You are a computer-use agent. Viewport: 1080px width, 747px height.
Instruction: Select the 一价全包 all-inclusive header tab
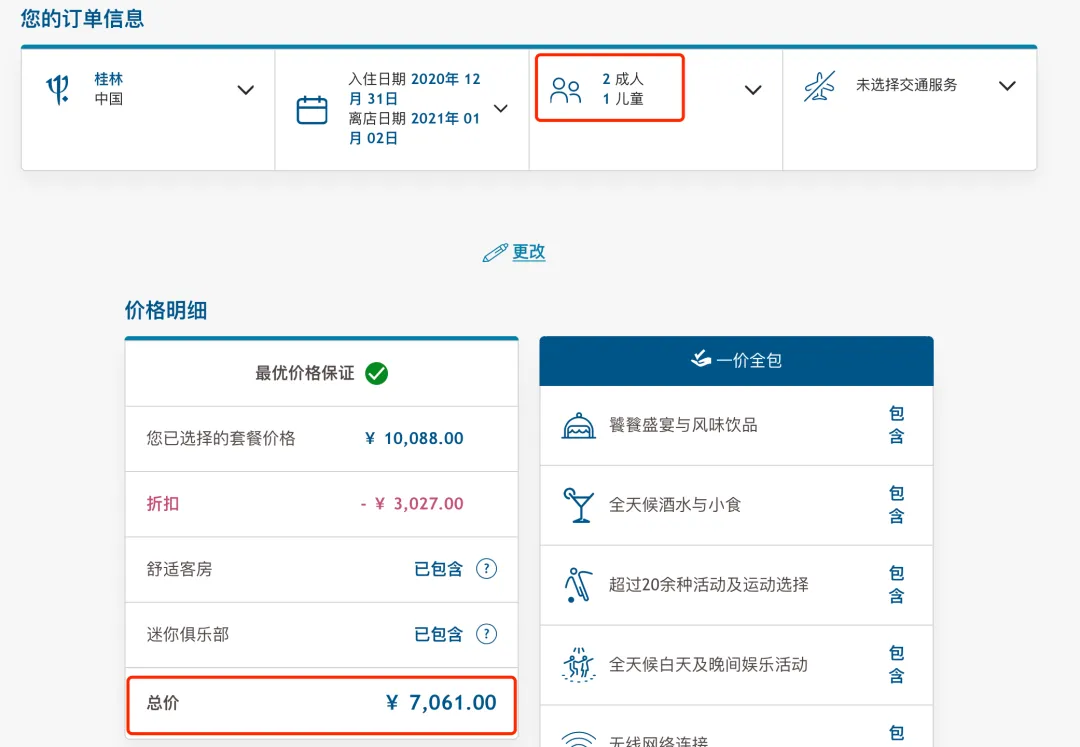pyautogui.click(x=736, y=361)
